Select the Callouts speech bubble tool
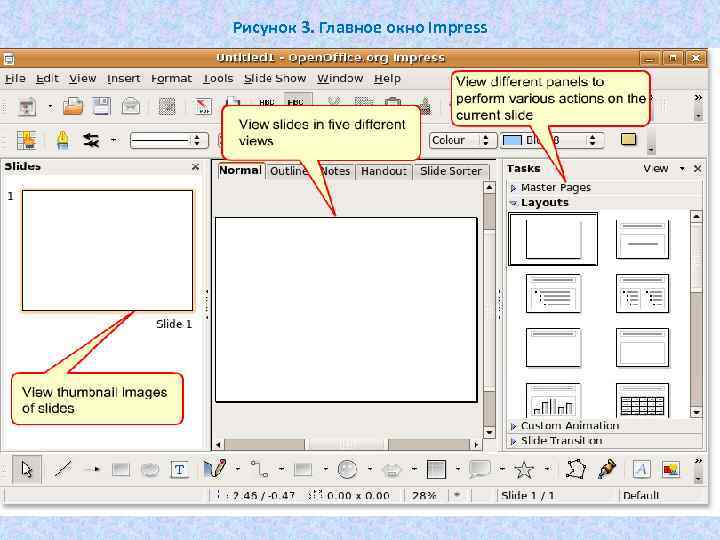 [479, 469]
